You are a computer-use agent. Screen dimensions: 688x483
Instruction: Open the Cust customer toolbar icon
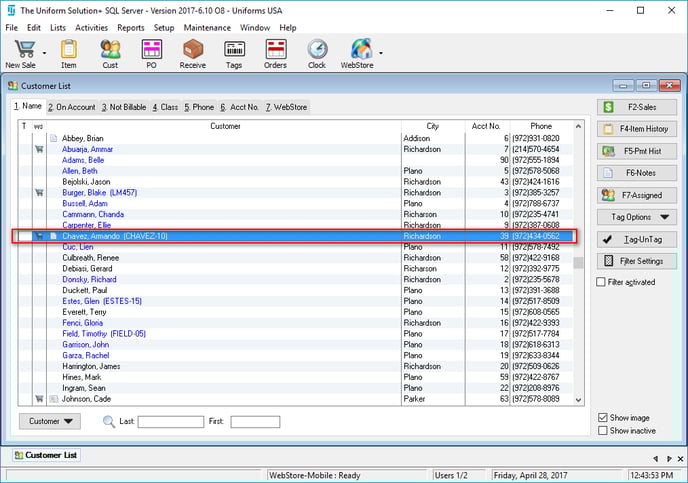(x=110, y=49)
